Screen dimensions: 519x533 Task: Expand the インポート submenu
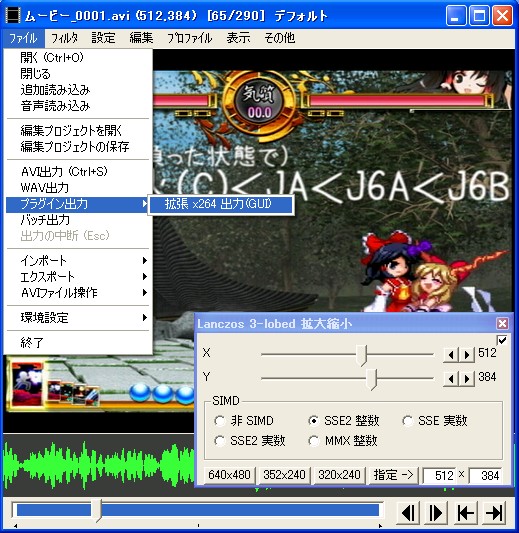pyautogui.click(x=77, y=261)
